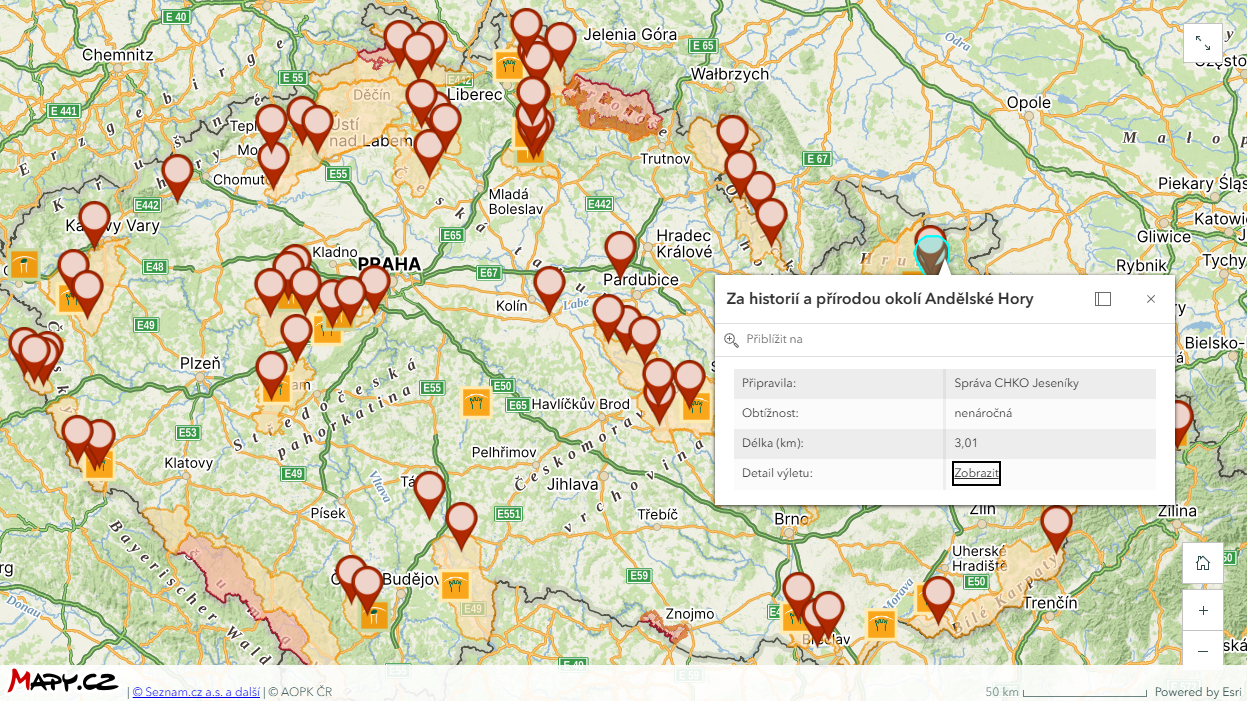
Task: Zoom out with the minus button
Action: pyautogui.click(x=1203, y=651)
